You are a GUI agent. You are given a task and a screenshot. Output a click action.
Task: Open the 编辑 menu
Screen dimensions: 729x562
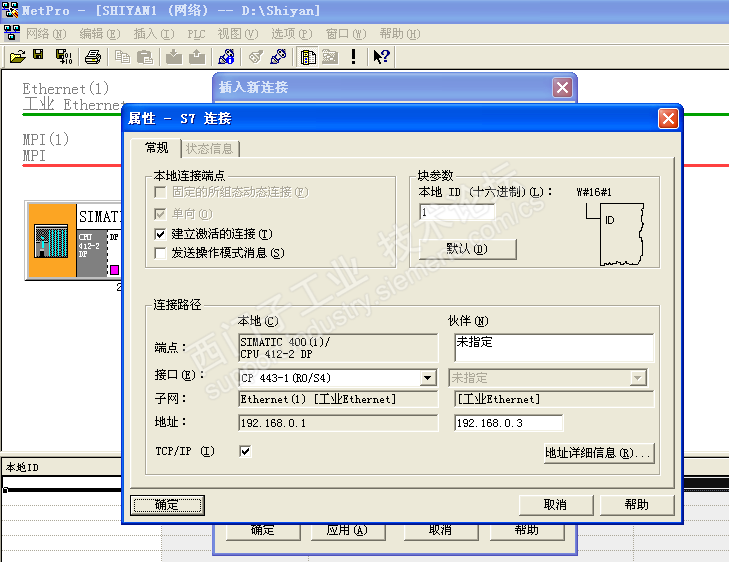click(x=100, y=34)
